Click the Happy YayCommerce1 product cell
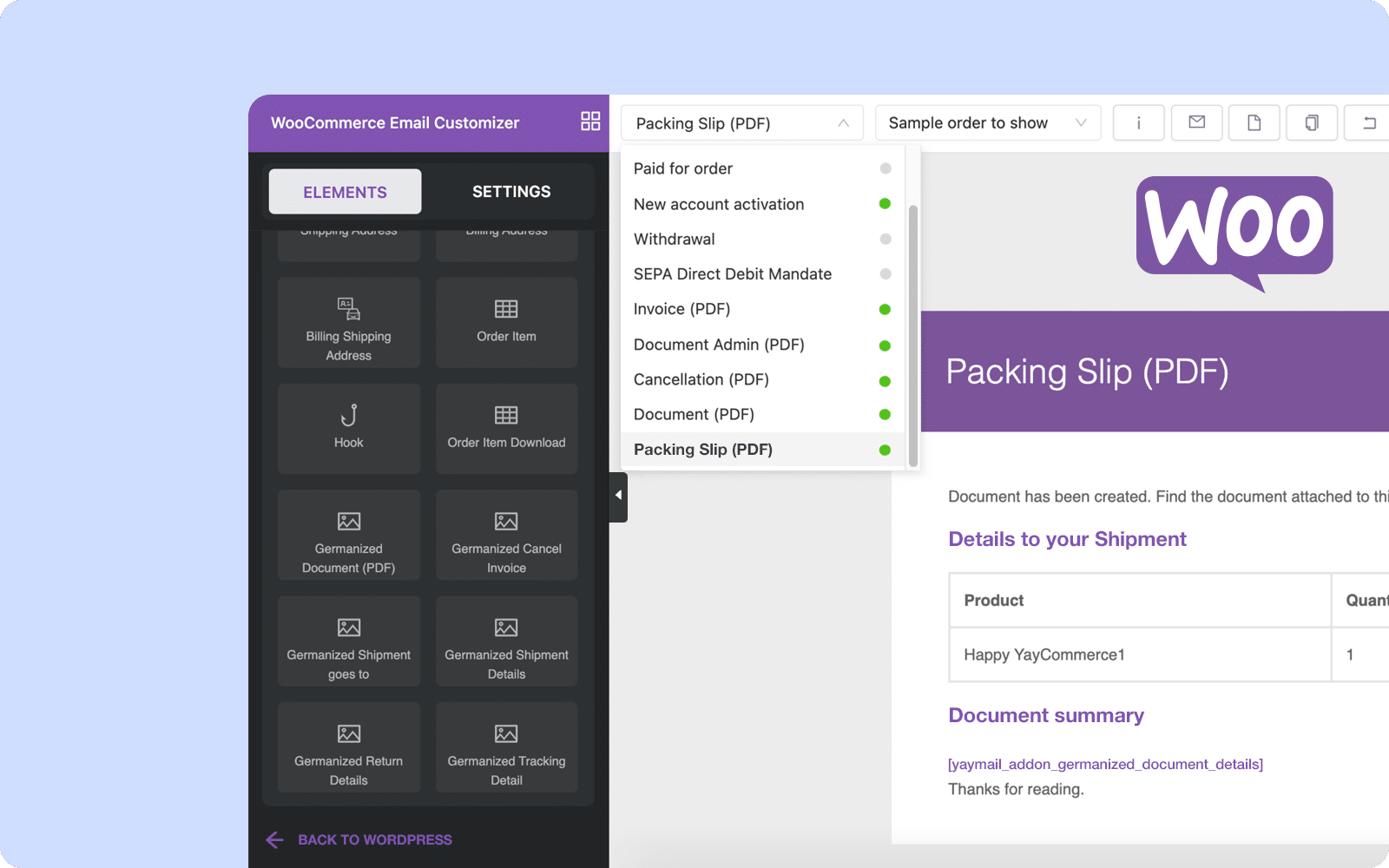This screenshot has width=1389, height=868. coord(1140,654)
